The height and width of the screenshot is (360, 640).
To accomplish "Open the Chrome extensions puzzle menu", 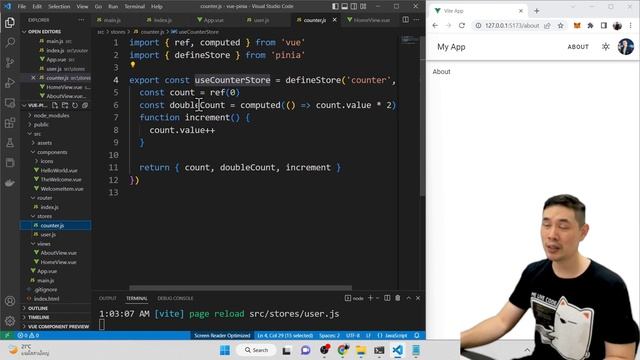I will click(x=590, y=25).
